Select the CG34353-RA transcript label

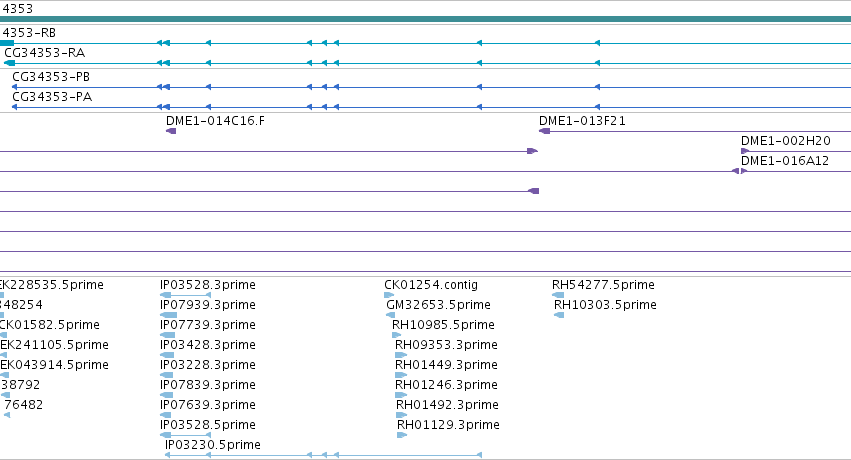(x=45, y=53)
